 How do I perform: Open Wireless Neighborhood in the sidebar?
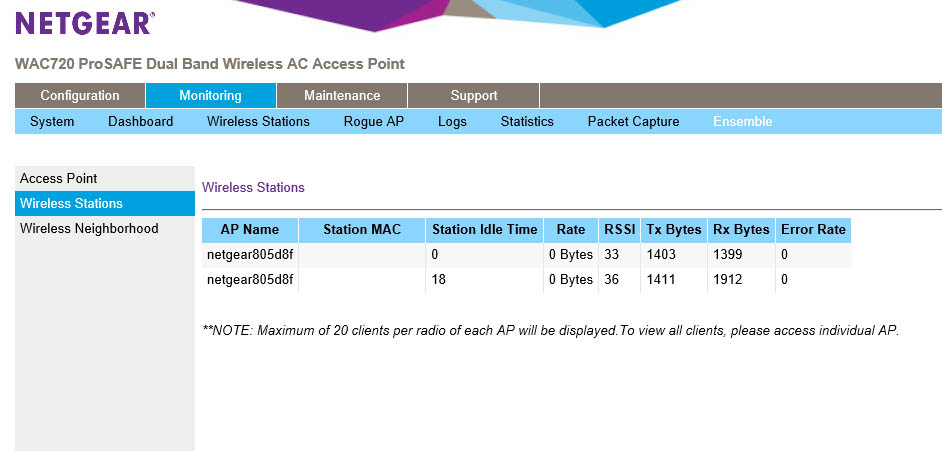point(105,229)
